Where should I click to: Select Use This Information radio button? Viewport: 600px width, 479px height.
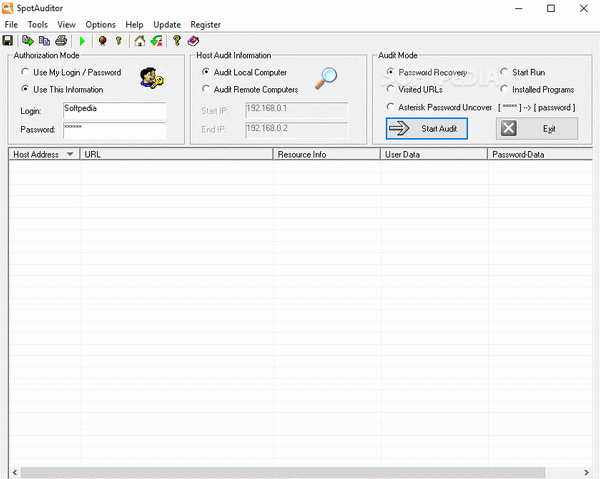click(x=25, y=89)
